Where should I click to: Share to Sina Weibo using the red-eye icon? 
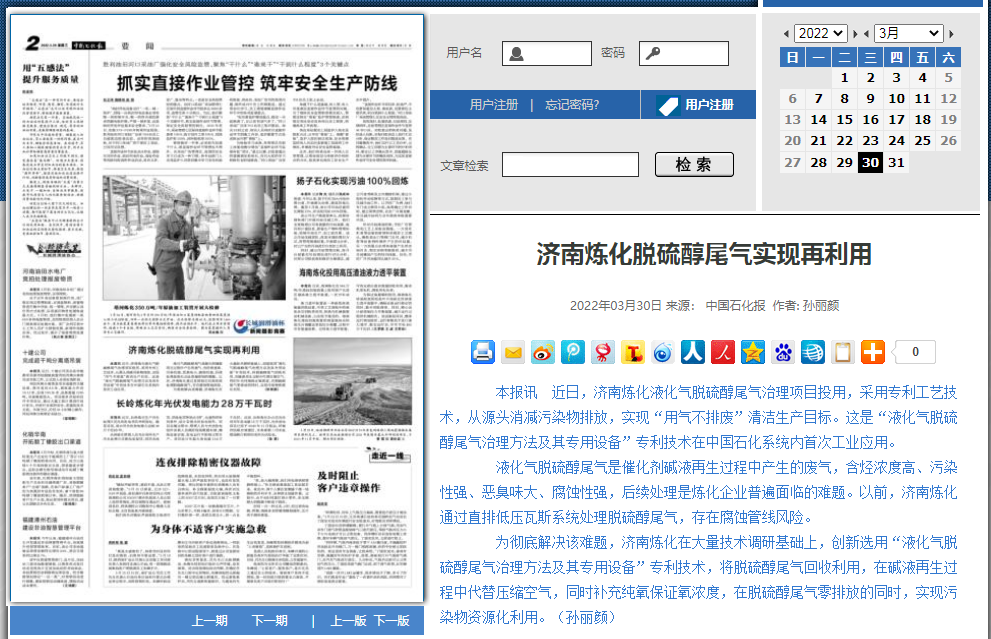tap(543, 352)
